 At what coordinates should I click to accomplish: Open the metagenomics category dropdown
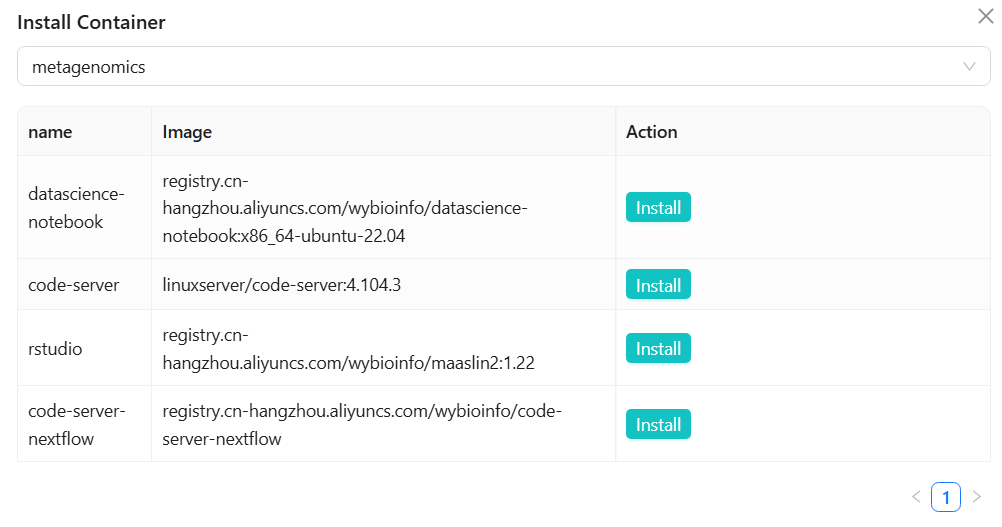[x=490, y=67]
